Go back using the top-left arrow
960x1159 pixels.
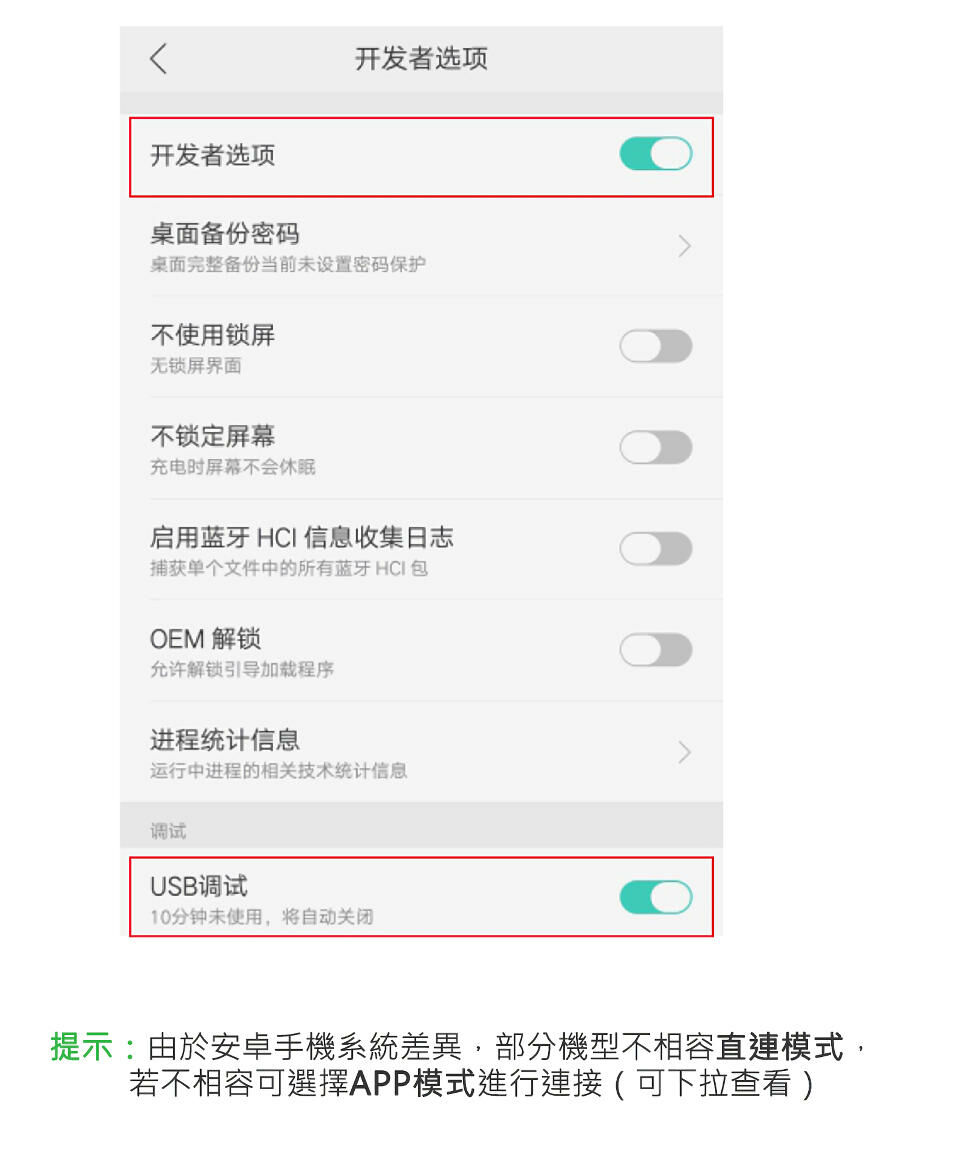(x=158, y=59)
